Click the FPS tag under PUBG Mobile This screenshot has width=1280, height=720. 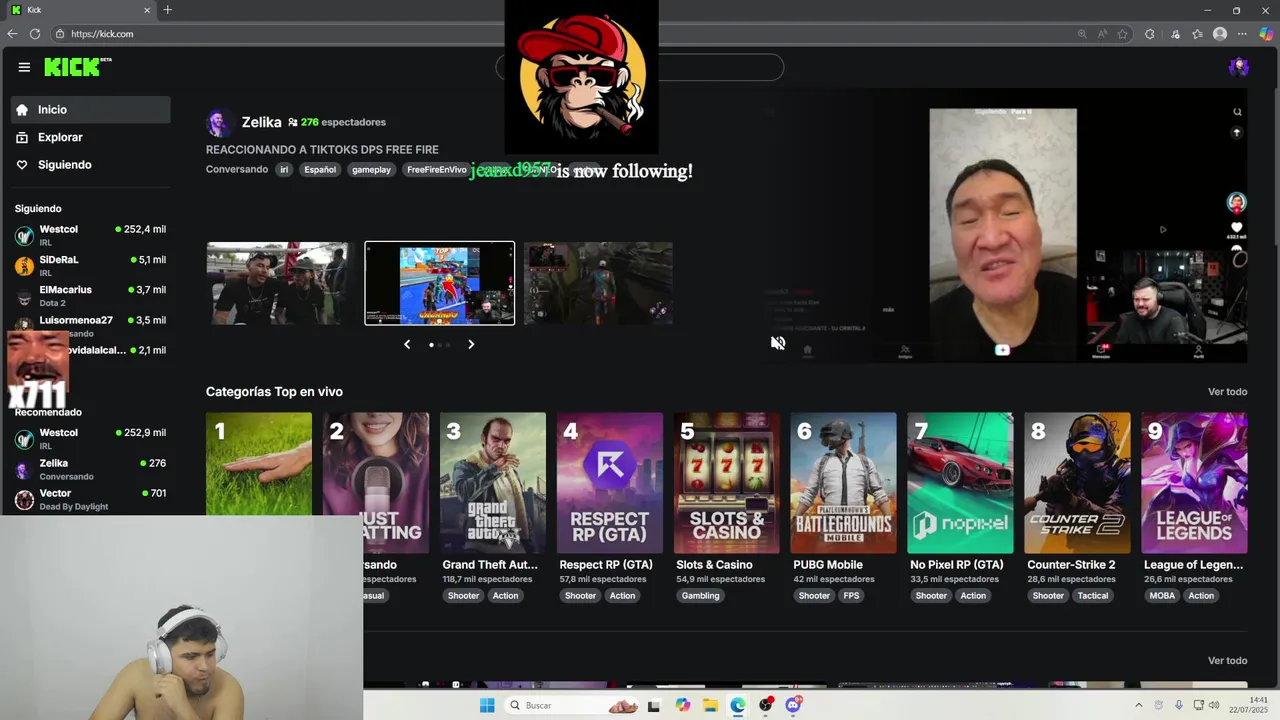click(x=851, y=596)
